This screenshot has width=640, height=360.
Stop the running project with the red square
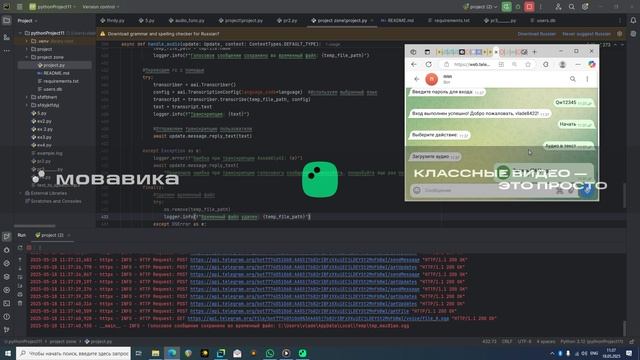(529, 7)
